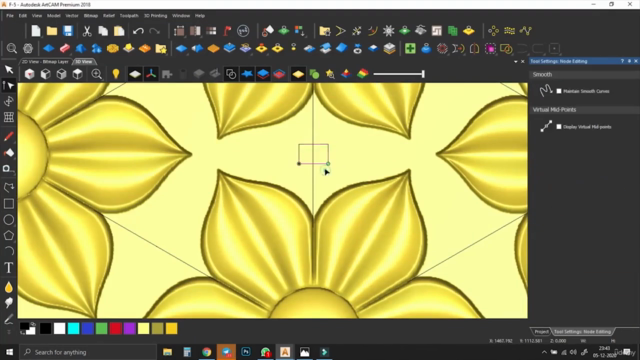The height and width of the screenshot is (360, 640).
Task: Open Photoshop from the taskbar
Action: [246, 352]
